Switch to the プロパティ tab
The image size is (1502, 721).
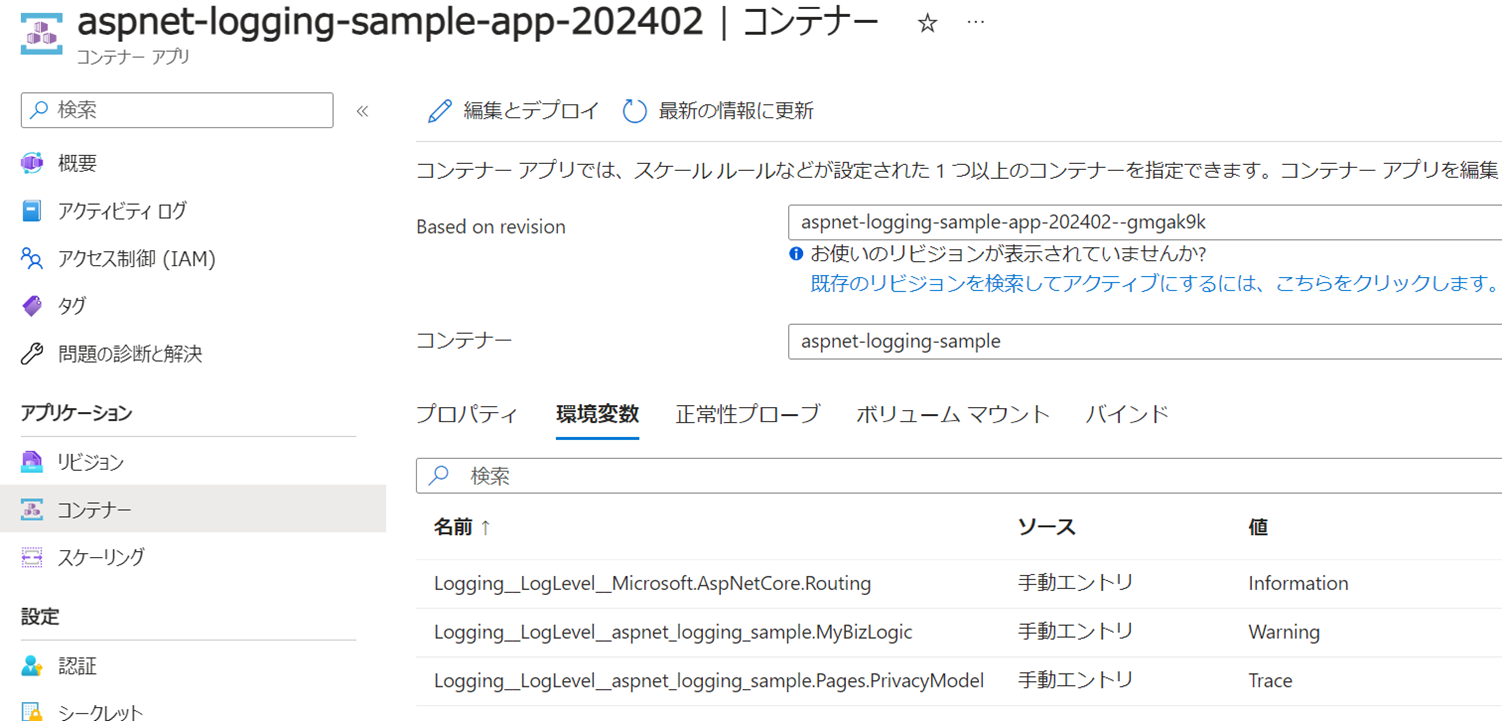tap(467, 414)
